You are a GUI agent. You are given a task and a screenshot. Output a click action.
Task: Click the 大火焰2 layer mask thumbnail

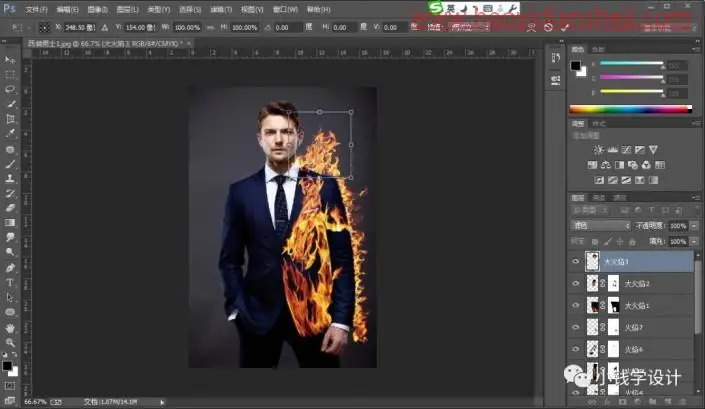(613, 284)
